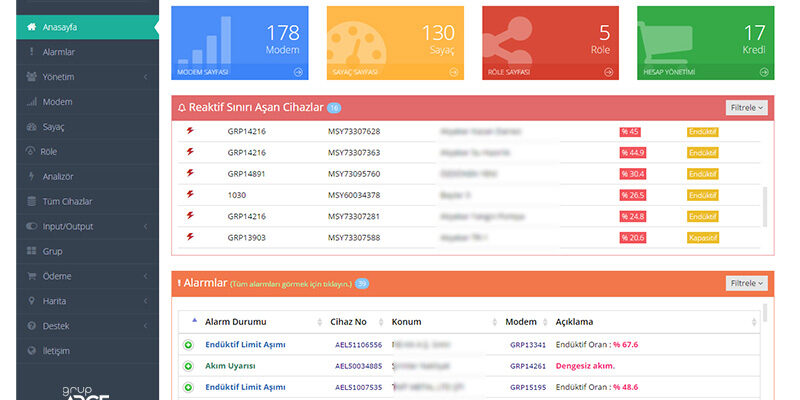The image size is (800, 400).
Task: Click the Modem chart icon in sidebar
Action: 32,102
